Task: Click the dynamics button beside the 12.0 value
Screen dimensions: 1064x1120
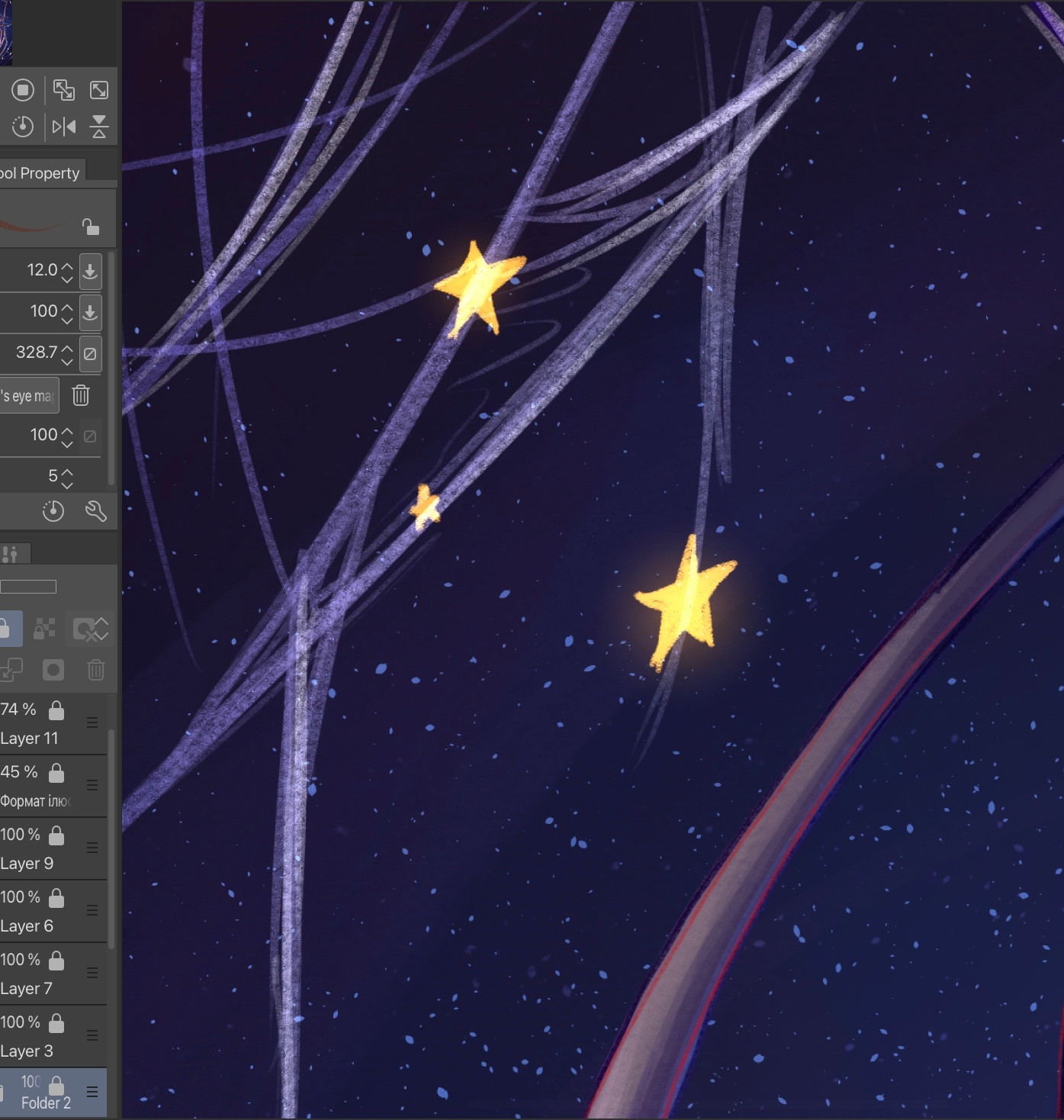Action: coord(90,271)
